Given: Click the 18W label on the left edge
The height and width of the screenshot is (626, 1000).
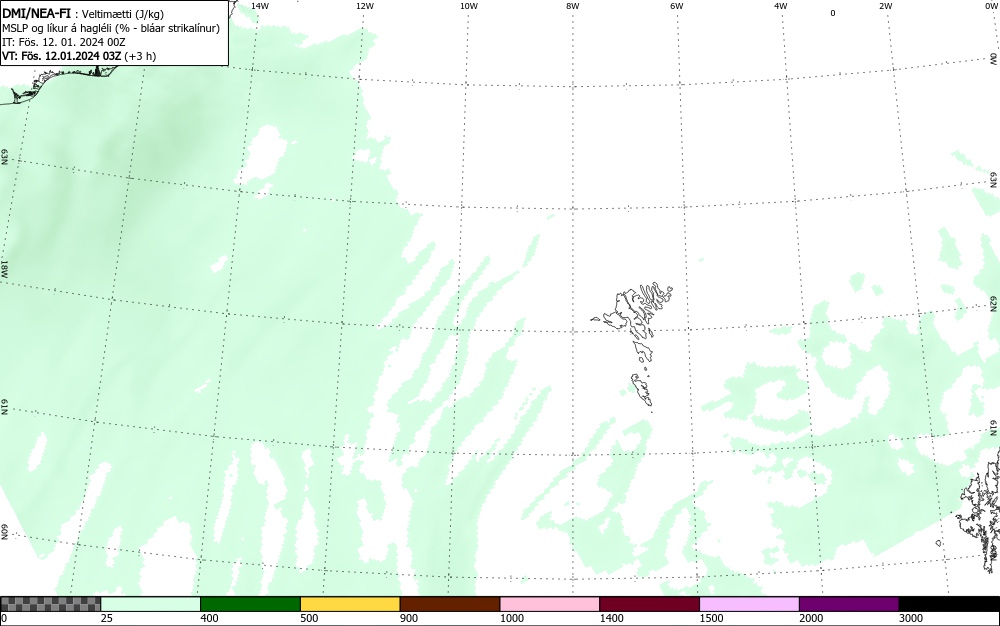Looking at the screenshot, I should [4, 268].
